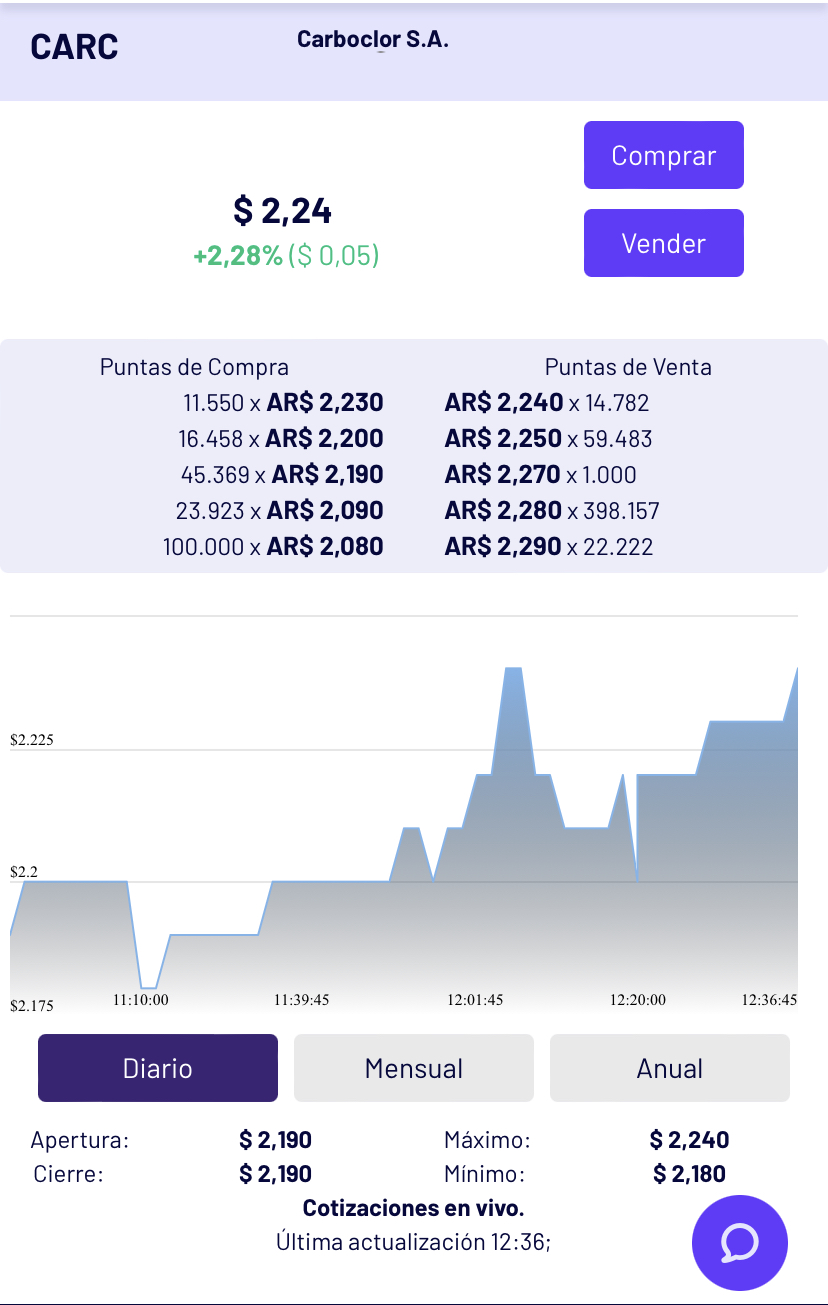Click the 12:20:00 time axis label
Image resolution: width=828 pixels, height=1305 pixels.
638,999
